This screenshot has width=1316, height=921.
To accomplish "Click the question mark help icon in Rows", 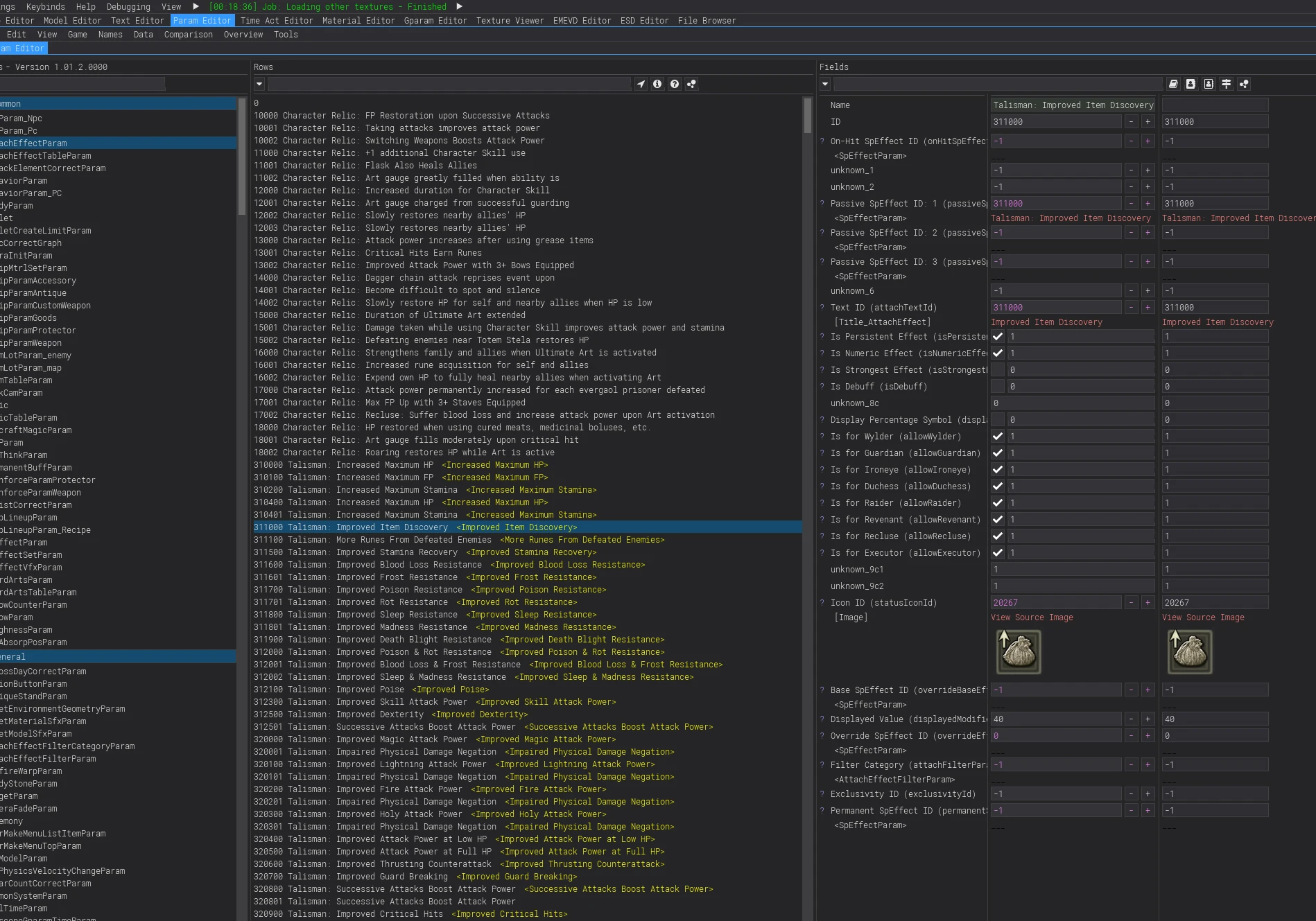I will 675,84.
